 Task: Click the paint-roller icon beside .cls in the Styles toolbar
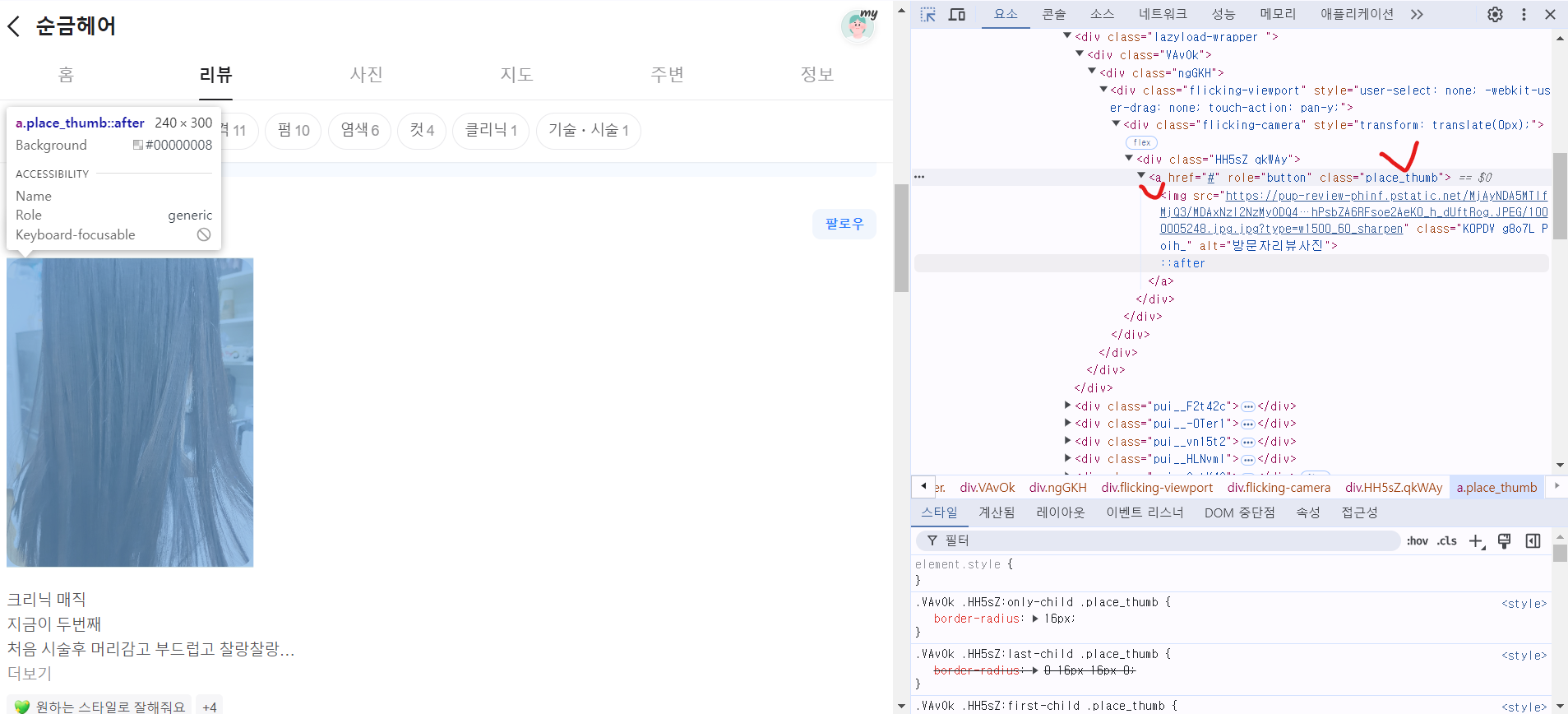coord(1505,540)
